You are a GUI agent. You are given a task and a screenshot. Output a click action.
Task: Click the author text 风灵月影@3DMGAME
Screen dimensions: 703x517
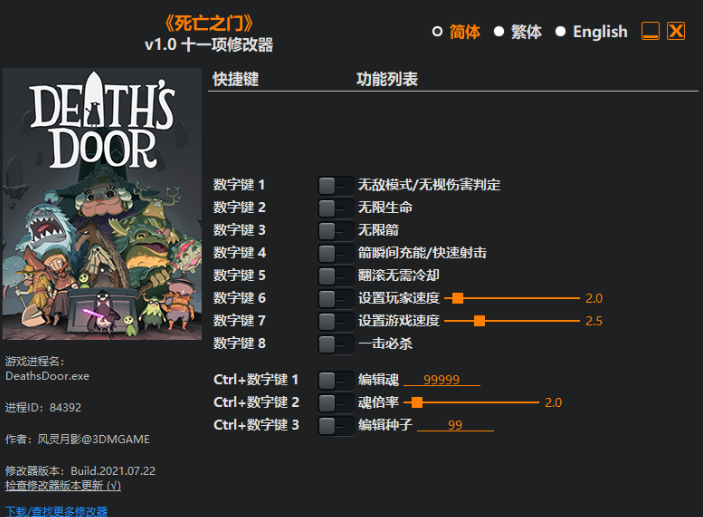point(93,439)
